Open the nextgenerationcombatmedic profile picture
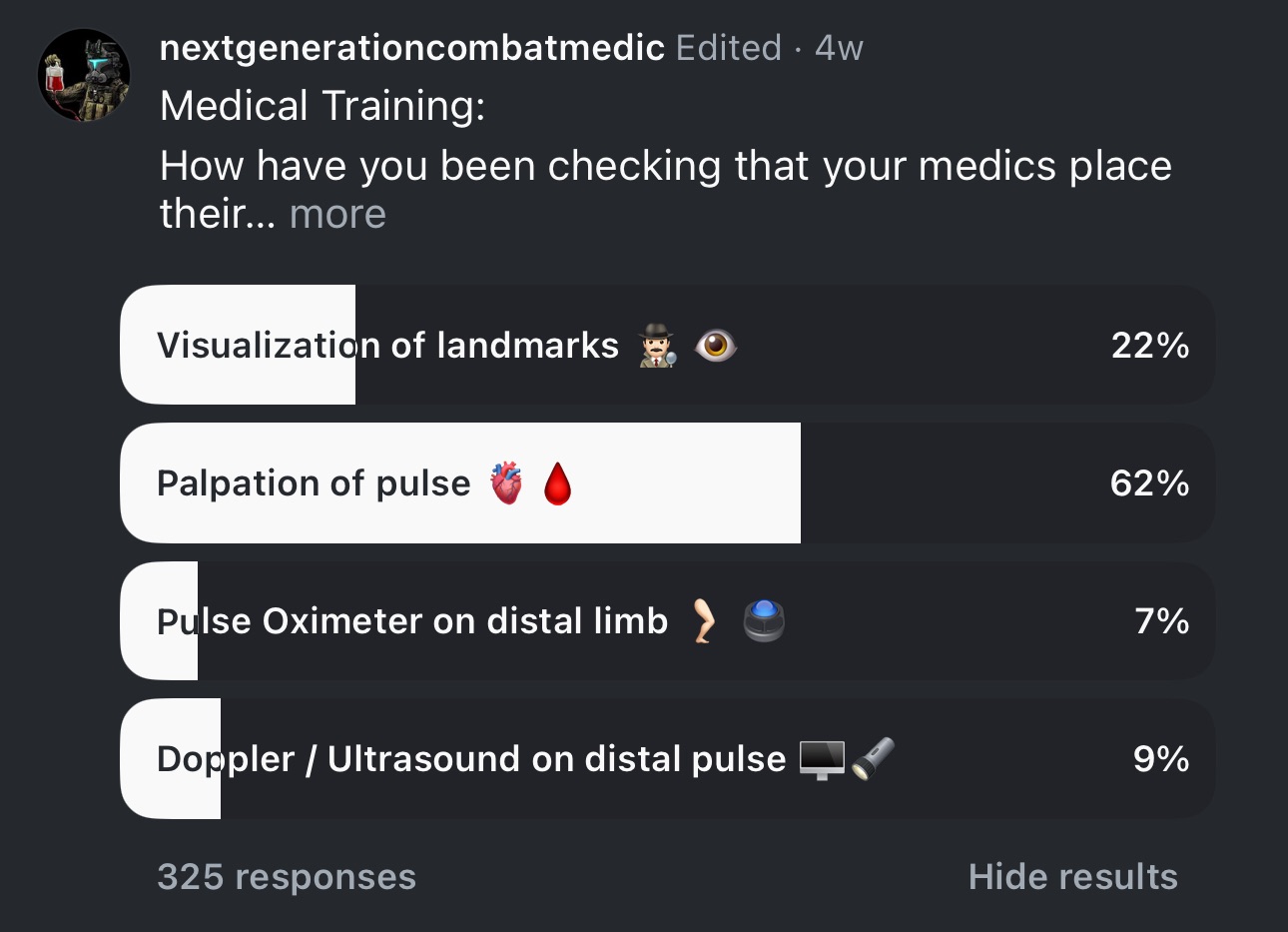This screenshot has height=932, width=1288. tap(84, 76)
